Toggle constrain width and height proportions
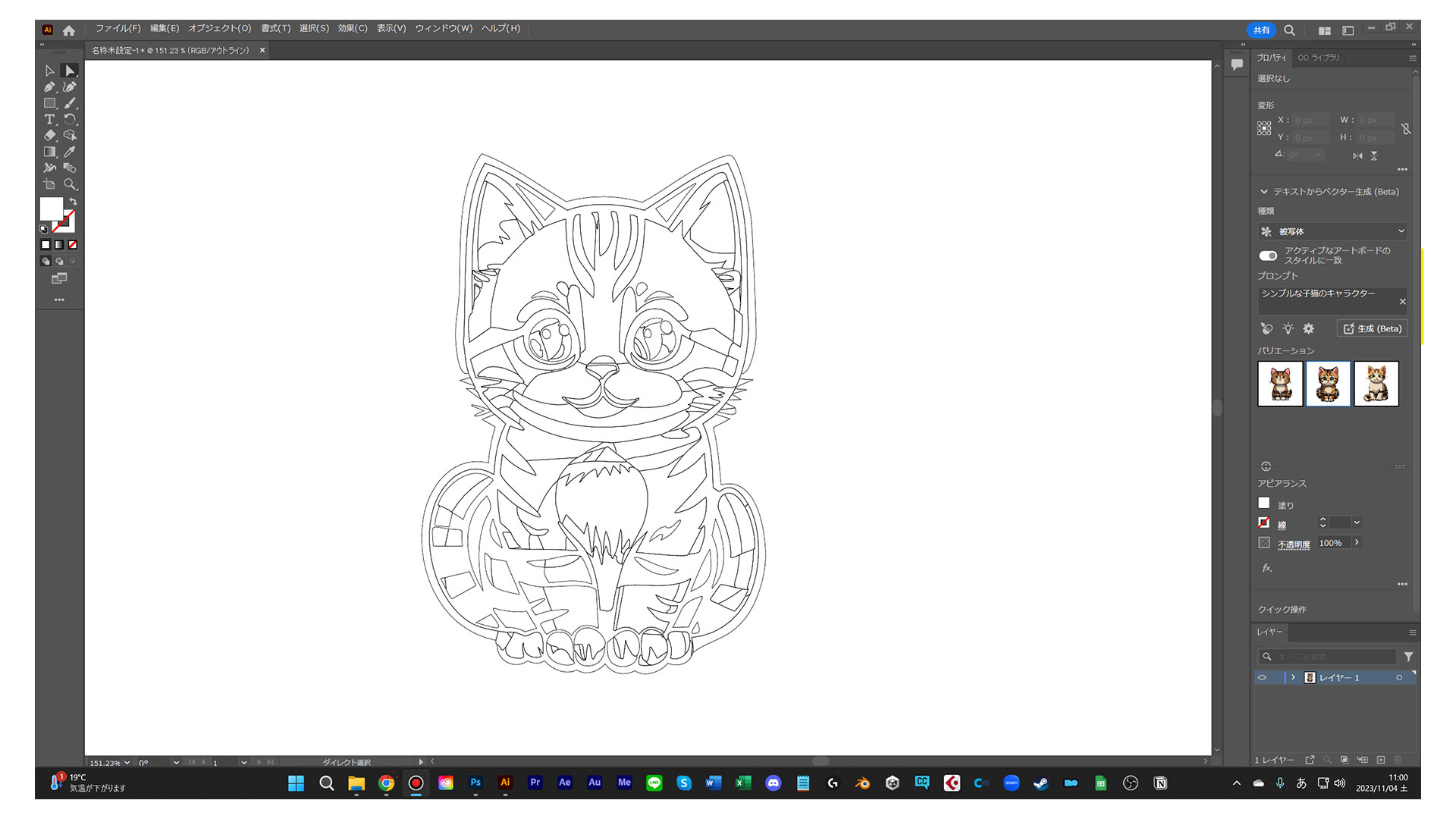The image size is (1456, 819). coord(1406,129)
